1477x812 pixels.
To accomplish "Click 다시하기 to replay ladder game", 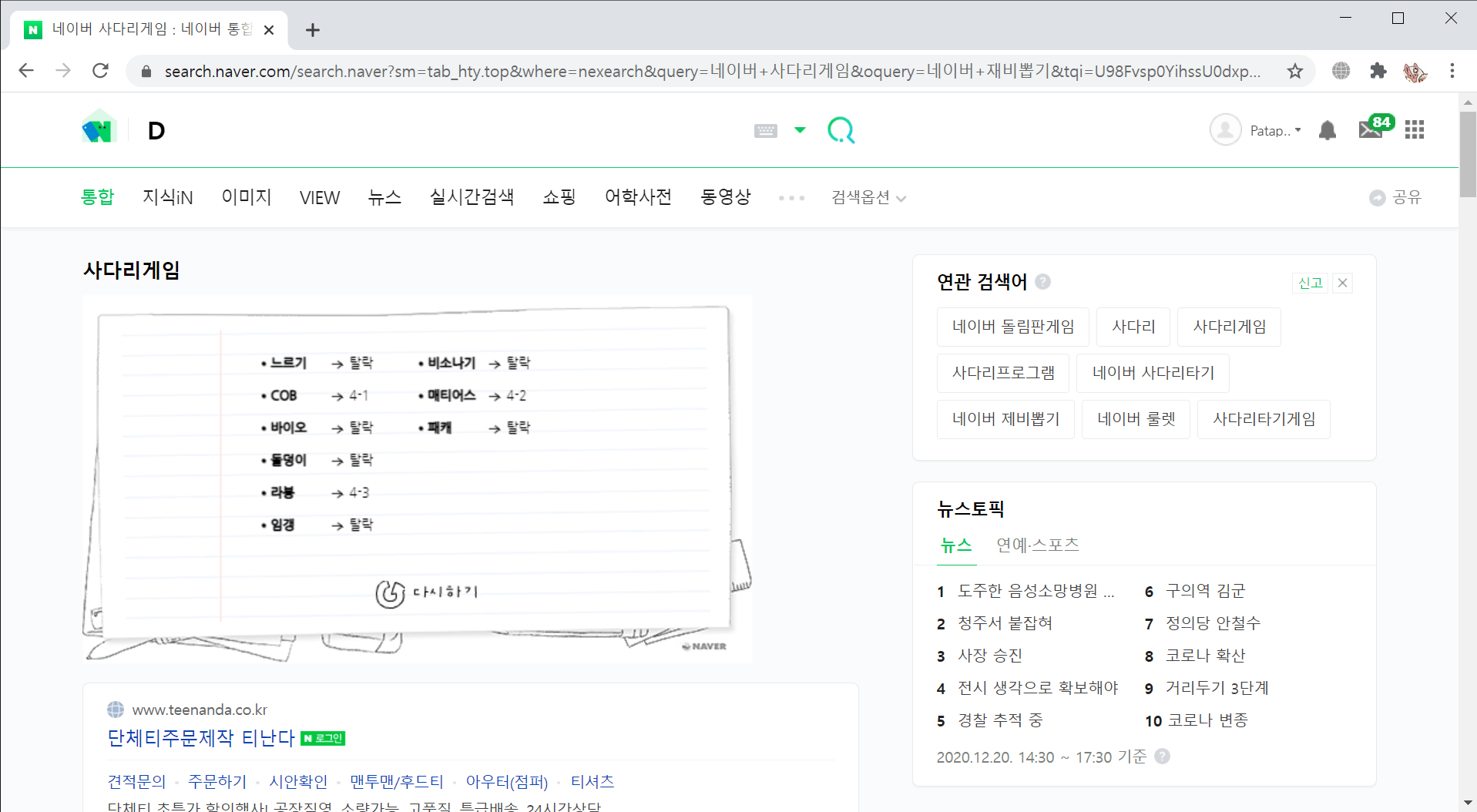I will [427, 593].
